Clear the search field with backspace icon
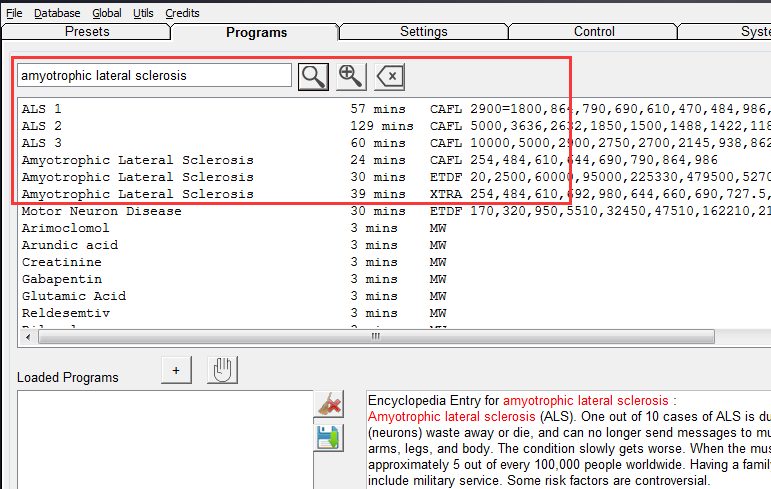The width and height of the screenshot is (771, 489). pyautogui.click(x=389, y=76)
